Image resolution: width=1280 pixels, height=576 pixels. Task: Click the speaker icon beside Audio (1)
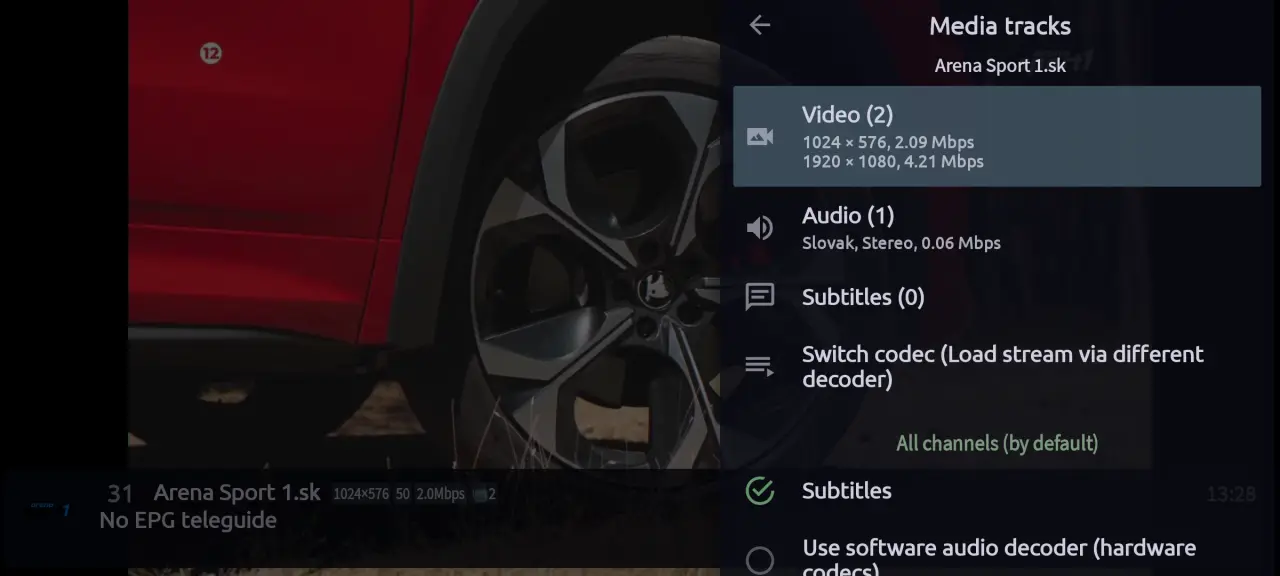[x=760, y=228]
